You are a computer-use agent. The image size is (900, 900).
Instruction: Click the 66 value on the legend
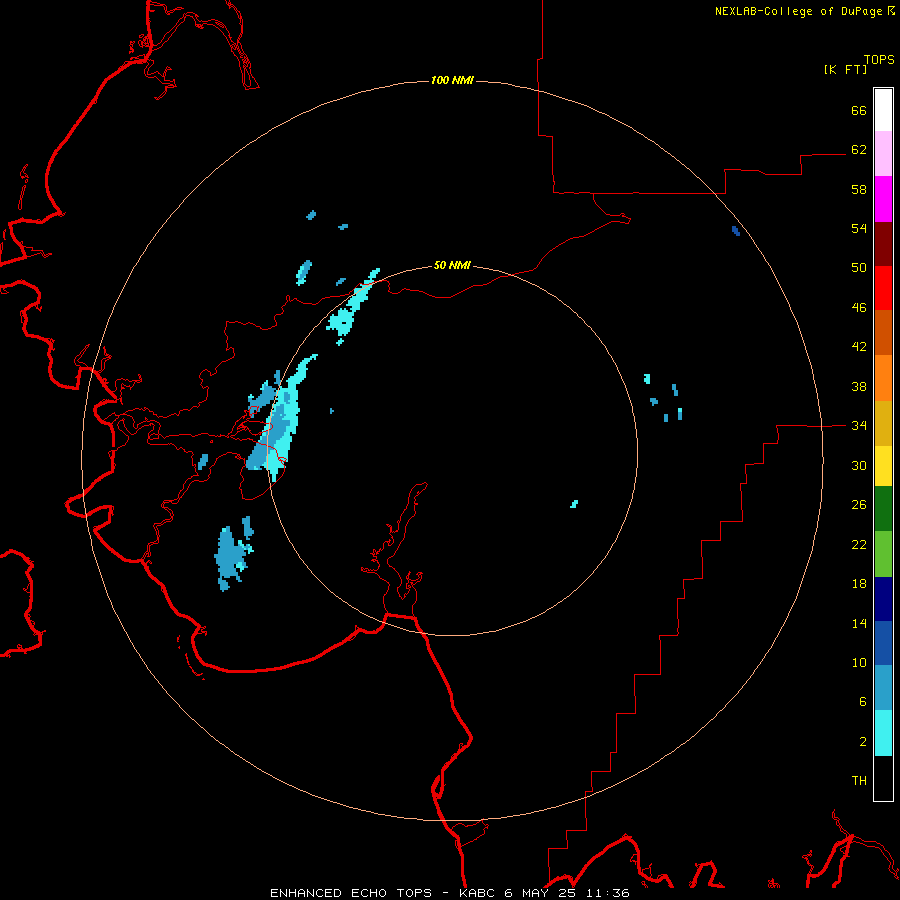(859, 110)
